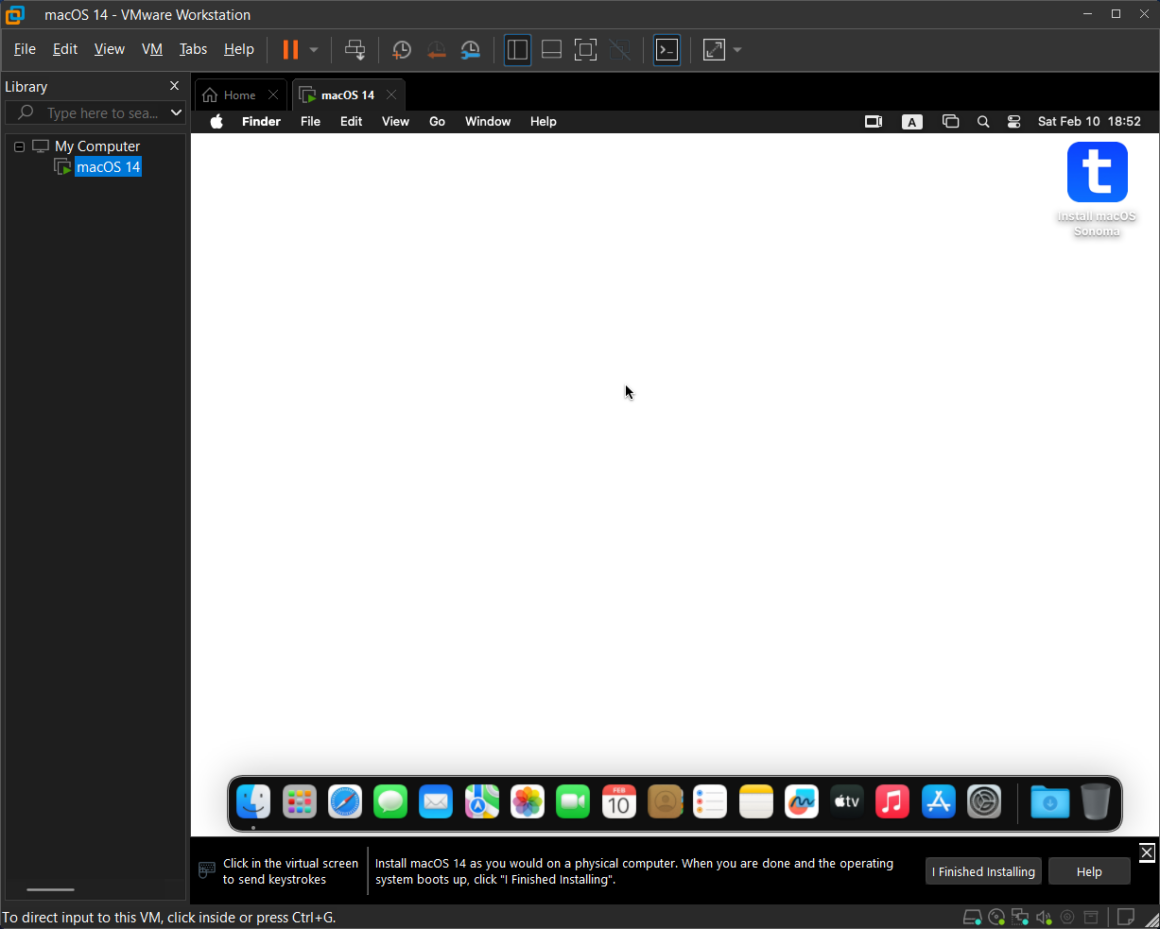The image size is (1160, 929).
Task: Revert the VM to its snapshot
Action: [436, 50]
